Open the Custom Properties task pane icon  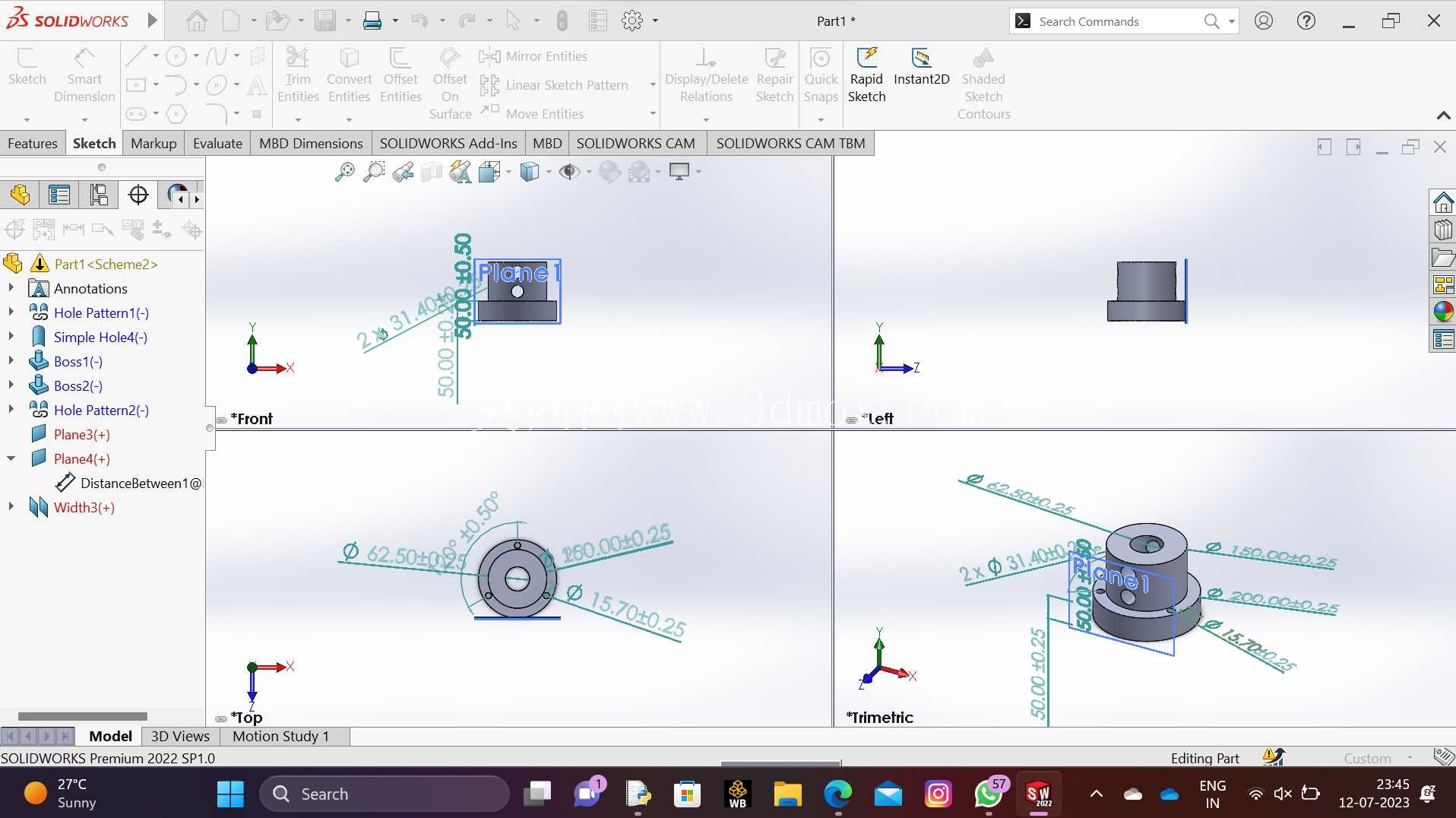click(x=1443, y=339)
